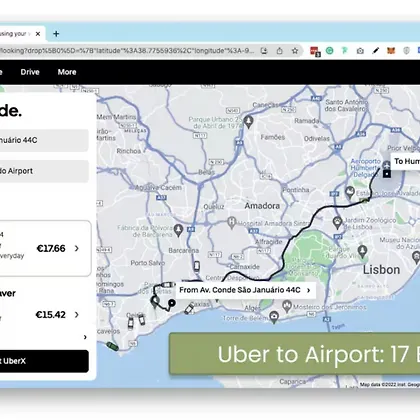Image resolution: width=420 pixels, height=420 pixels.
Task: Open pickup label chevron on map
Action: [308, 290]
